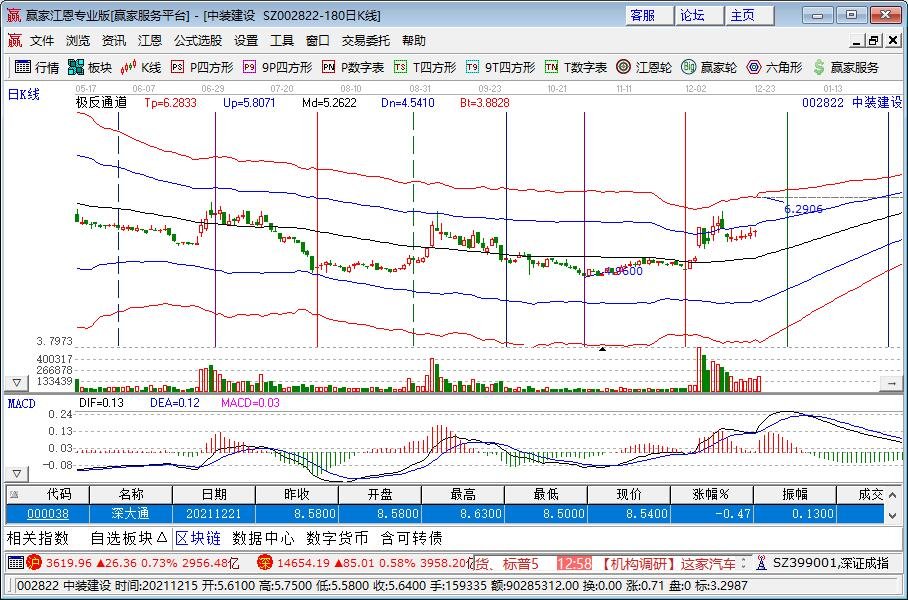Image resolution: width=908 pixels, height=600 pixels.
Task: Click the SZ399001,深证成指 status entry
Action: click(x=830, y=563)
